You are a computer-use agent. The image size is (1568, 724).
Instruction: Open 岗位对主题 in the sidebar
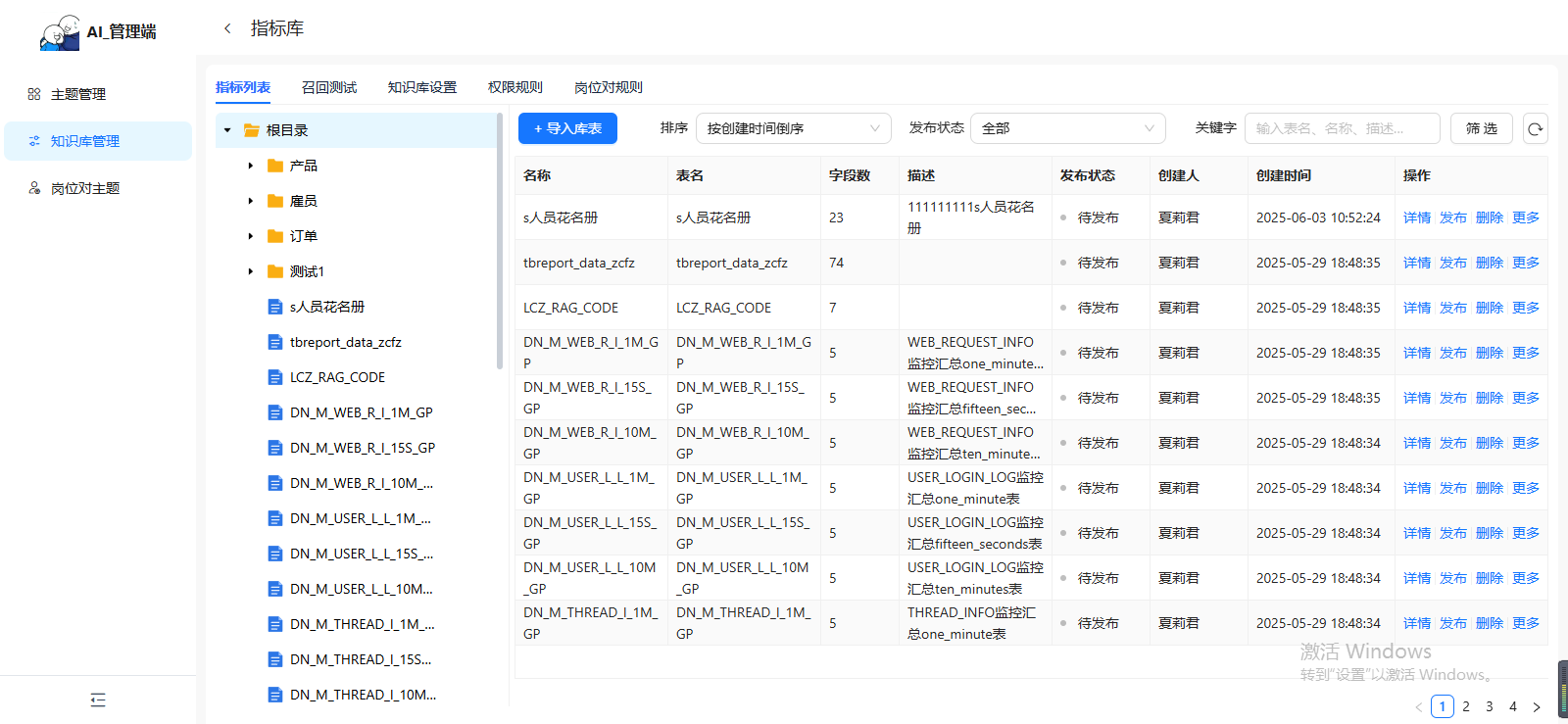click(85, 188)
